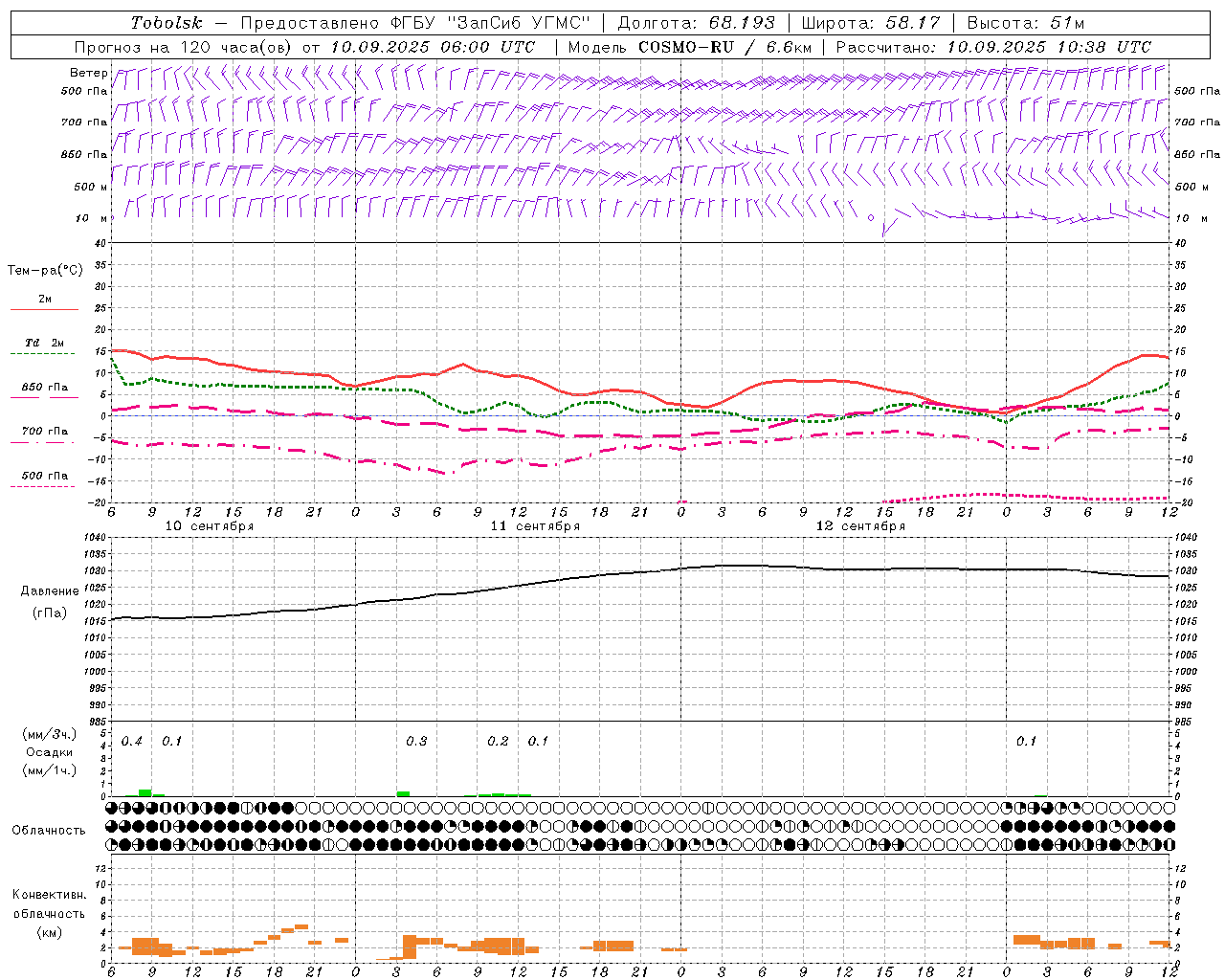Click the 0.2 precipitation amount value
Image resolution: width=1225 pixels, height=980 pixels.
click(x=498, y=742)
